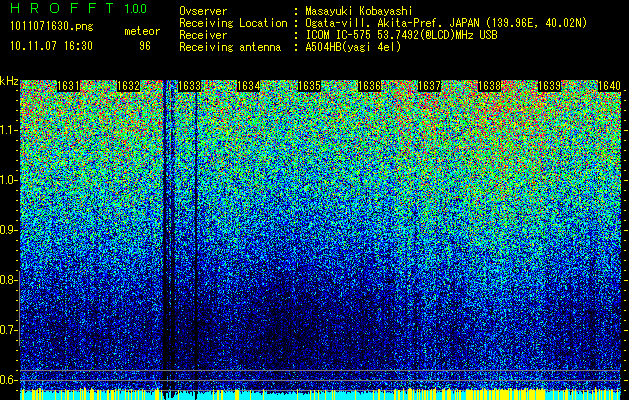Click the 1.0 frequency axis label
This screenshot has width=629, height=400.
(9, 180)
